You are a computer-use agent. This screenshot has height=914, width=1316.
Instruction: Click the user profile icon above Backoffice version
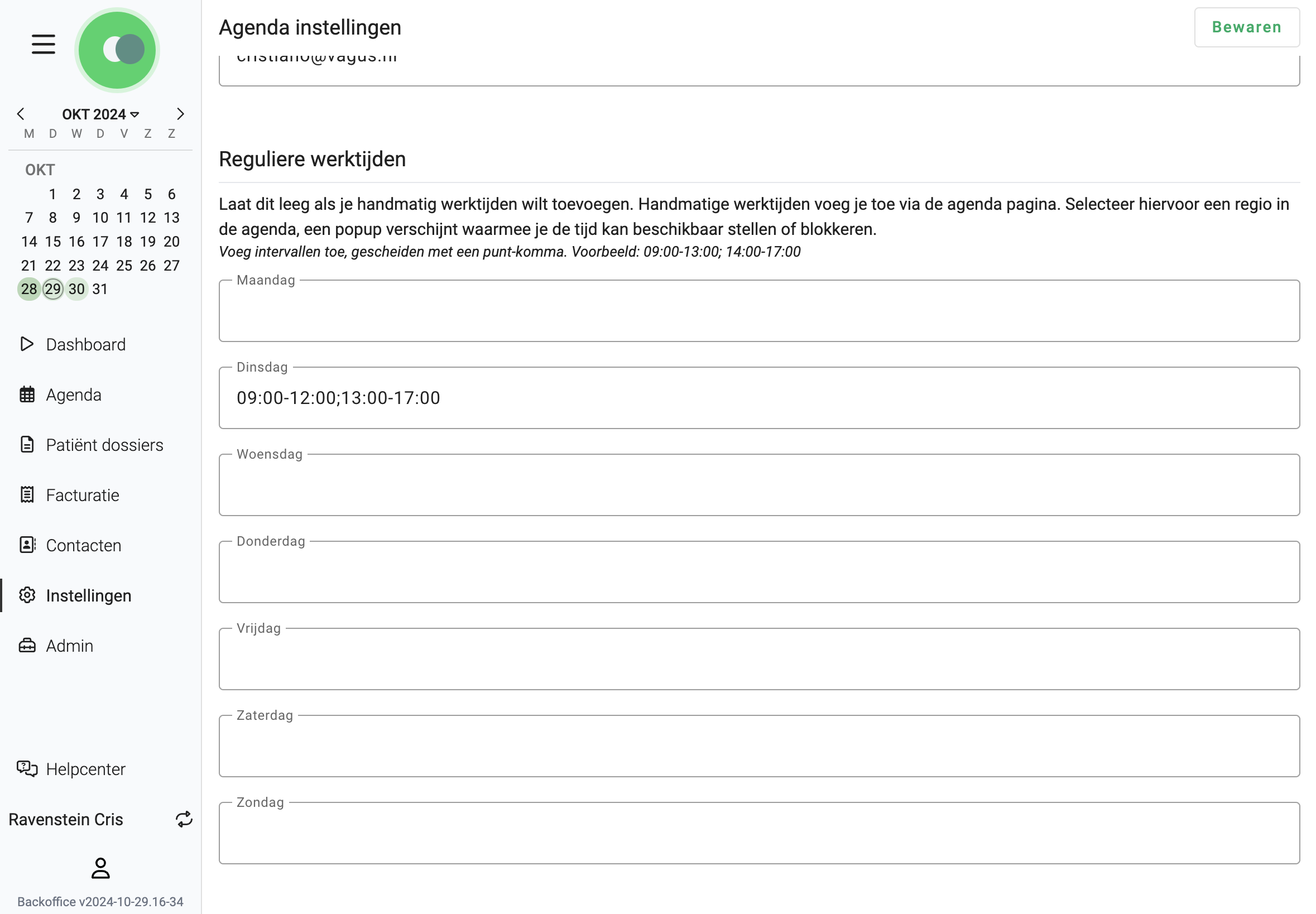pyautogui.click(x=100, y=868)
